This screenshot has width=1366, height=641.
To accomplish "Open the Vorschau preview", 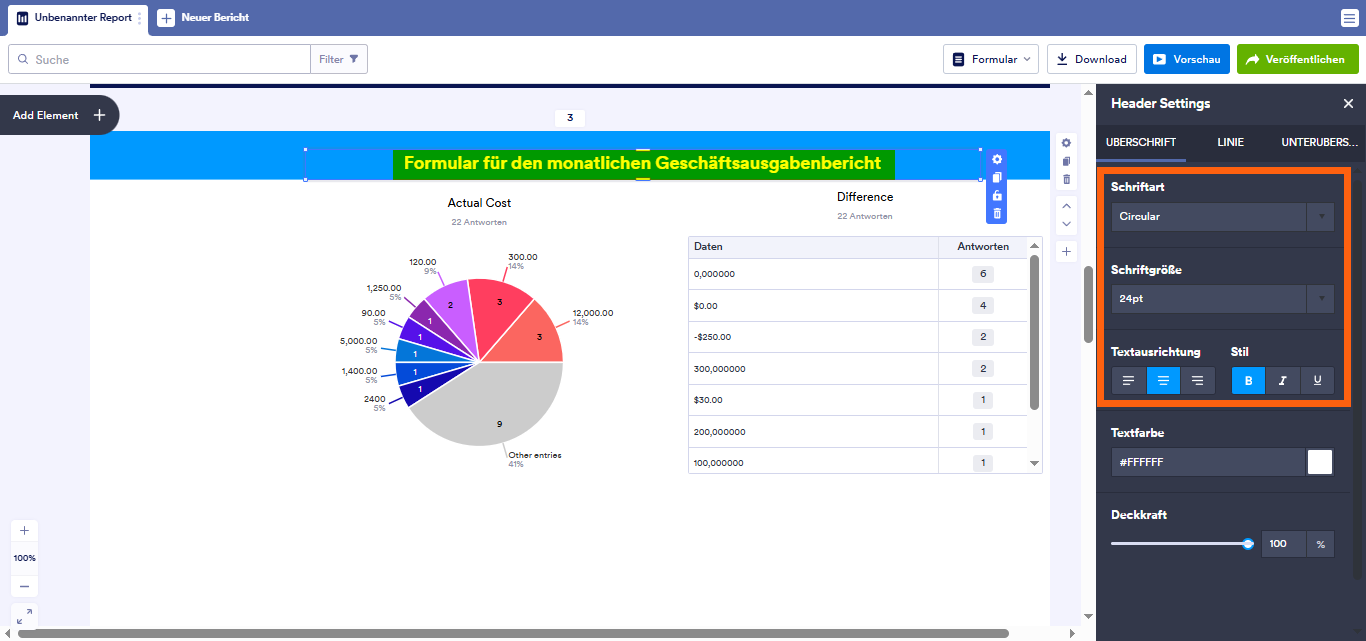I will pyautogui.click(x=1186, y=59).
